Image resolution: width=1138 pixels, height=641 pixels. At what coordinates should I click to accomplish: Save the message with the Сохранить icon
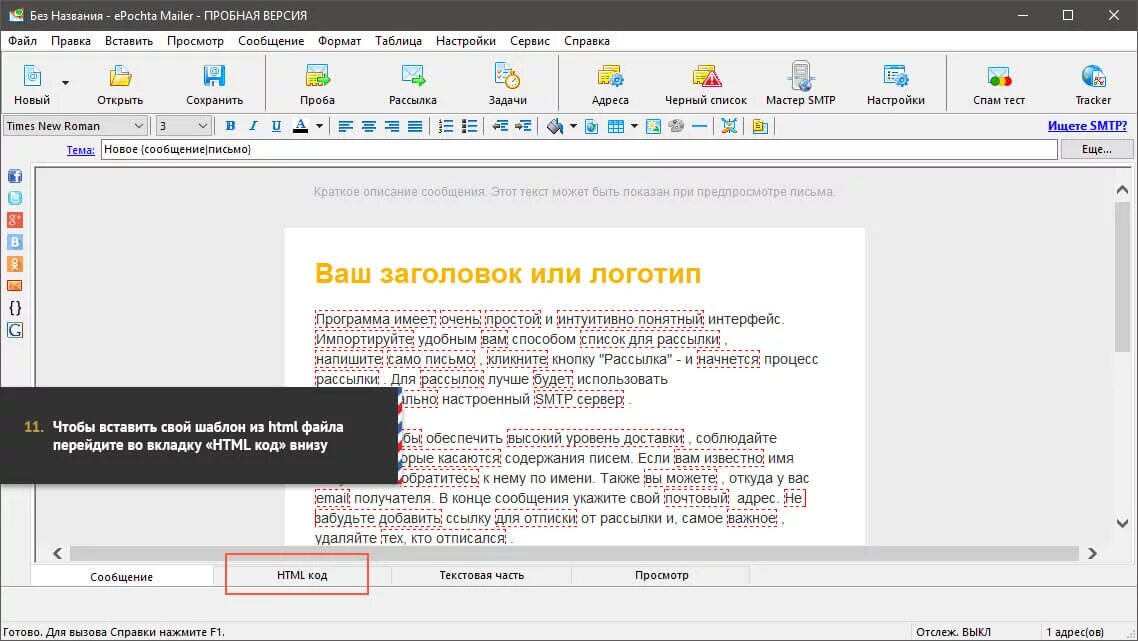214,75
